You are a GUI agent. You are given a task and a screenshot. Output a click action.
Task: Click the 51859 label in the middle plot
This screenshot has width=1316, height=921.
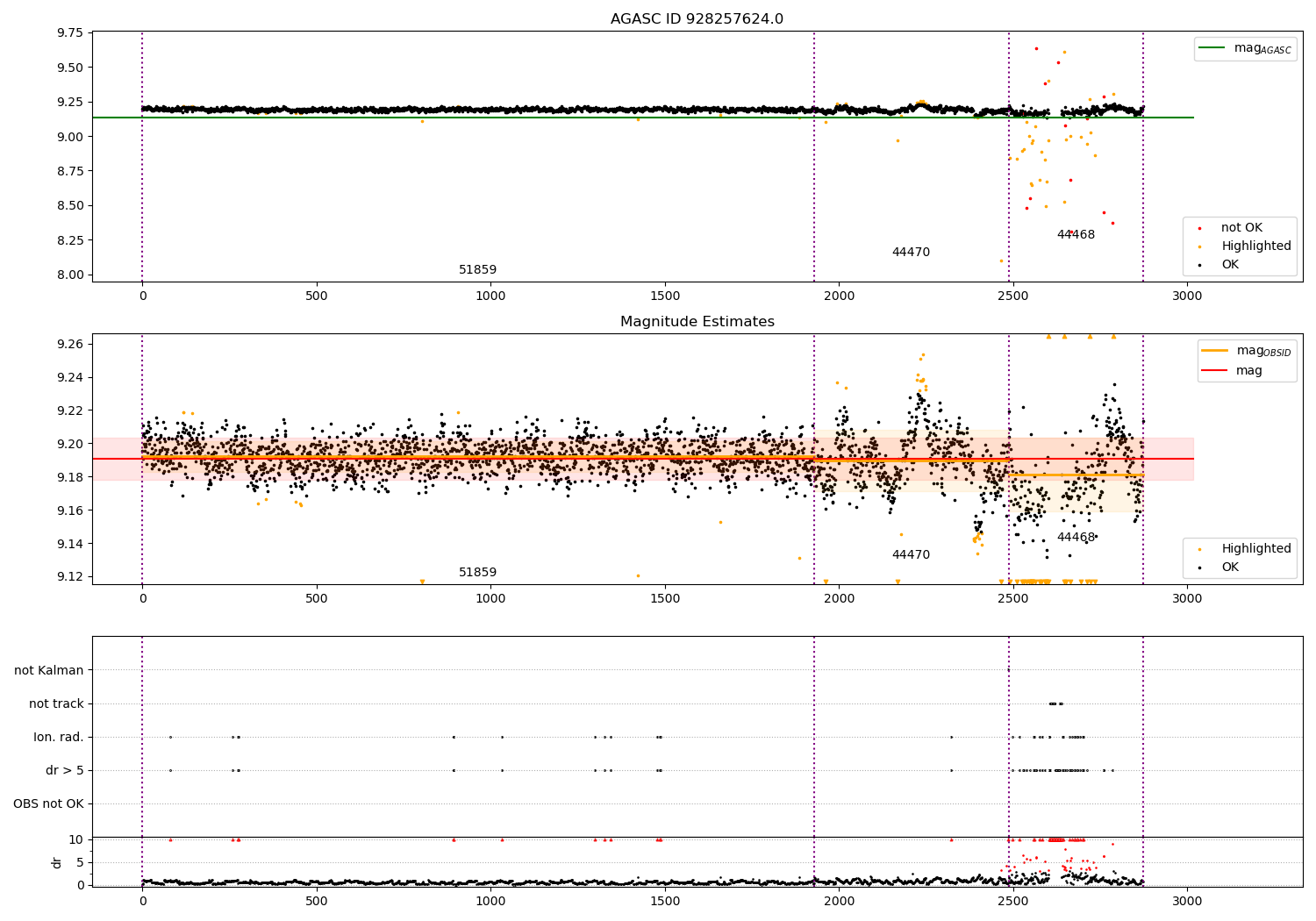pos(477,573)
